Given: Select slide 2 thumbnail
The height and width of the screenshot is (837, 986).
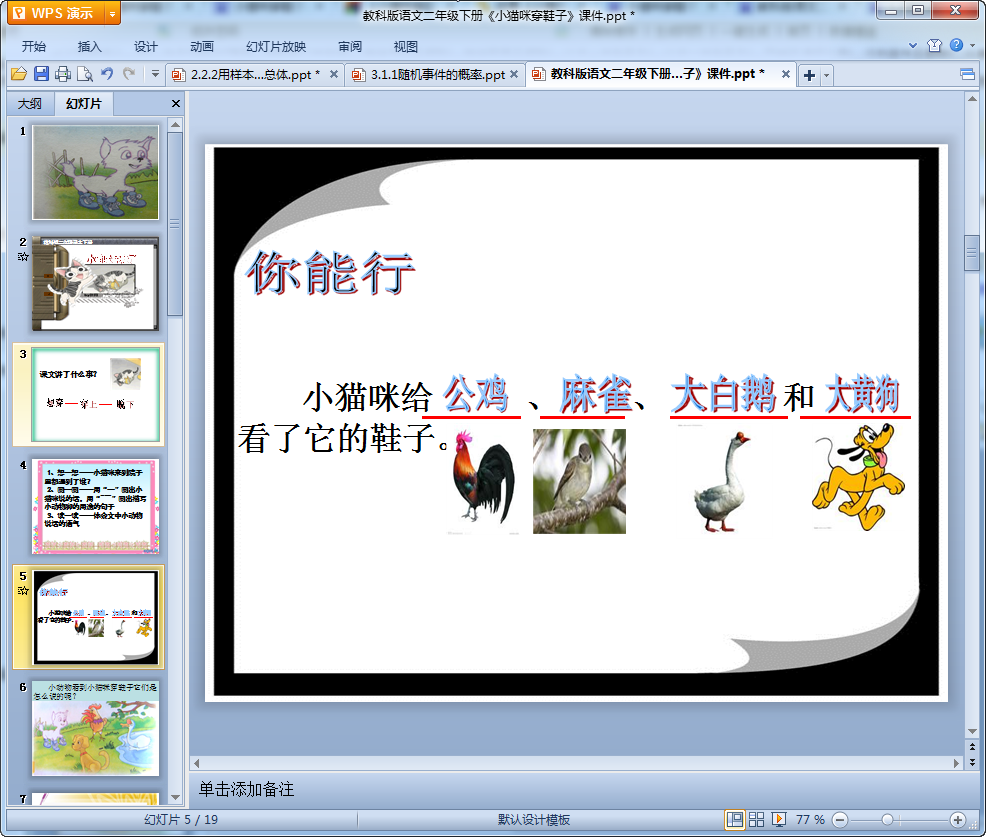Looking at the screenshot, I should tap(96, 284).
